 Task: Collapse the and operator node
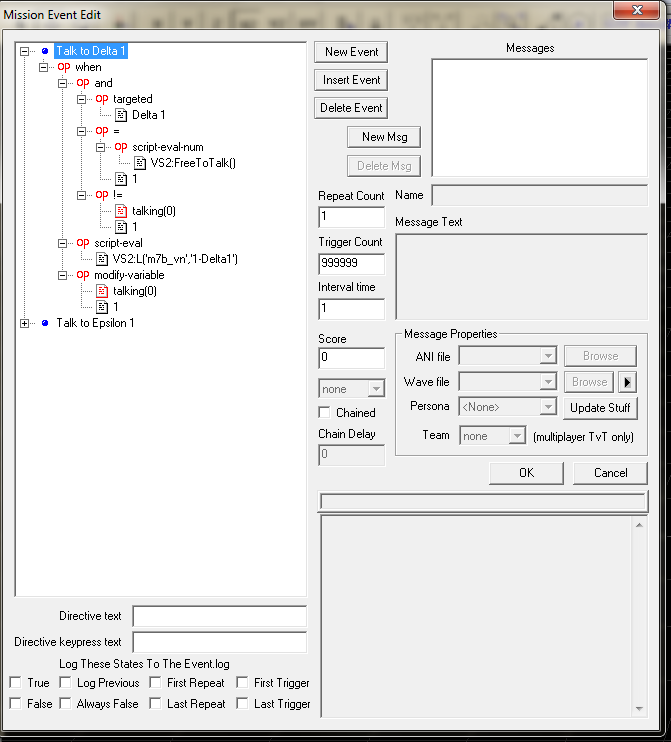(62, 83)
